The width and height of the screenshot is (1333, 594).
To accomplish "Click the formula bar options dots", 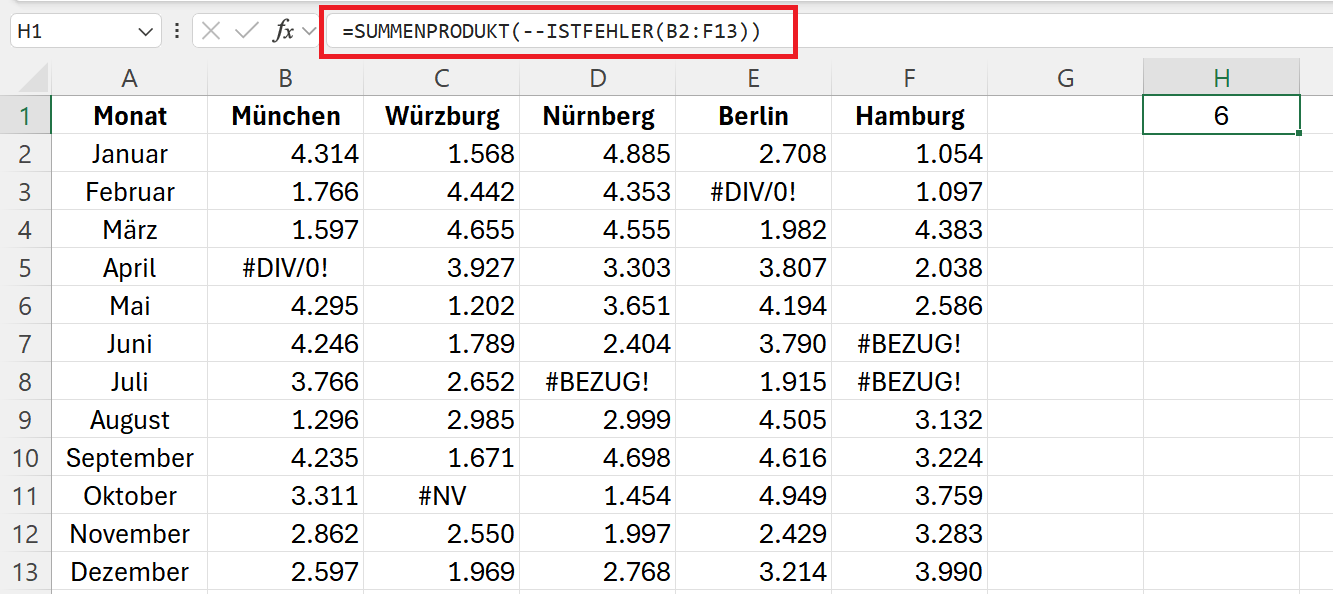I will coord(176,32).
